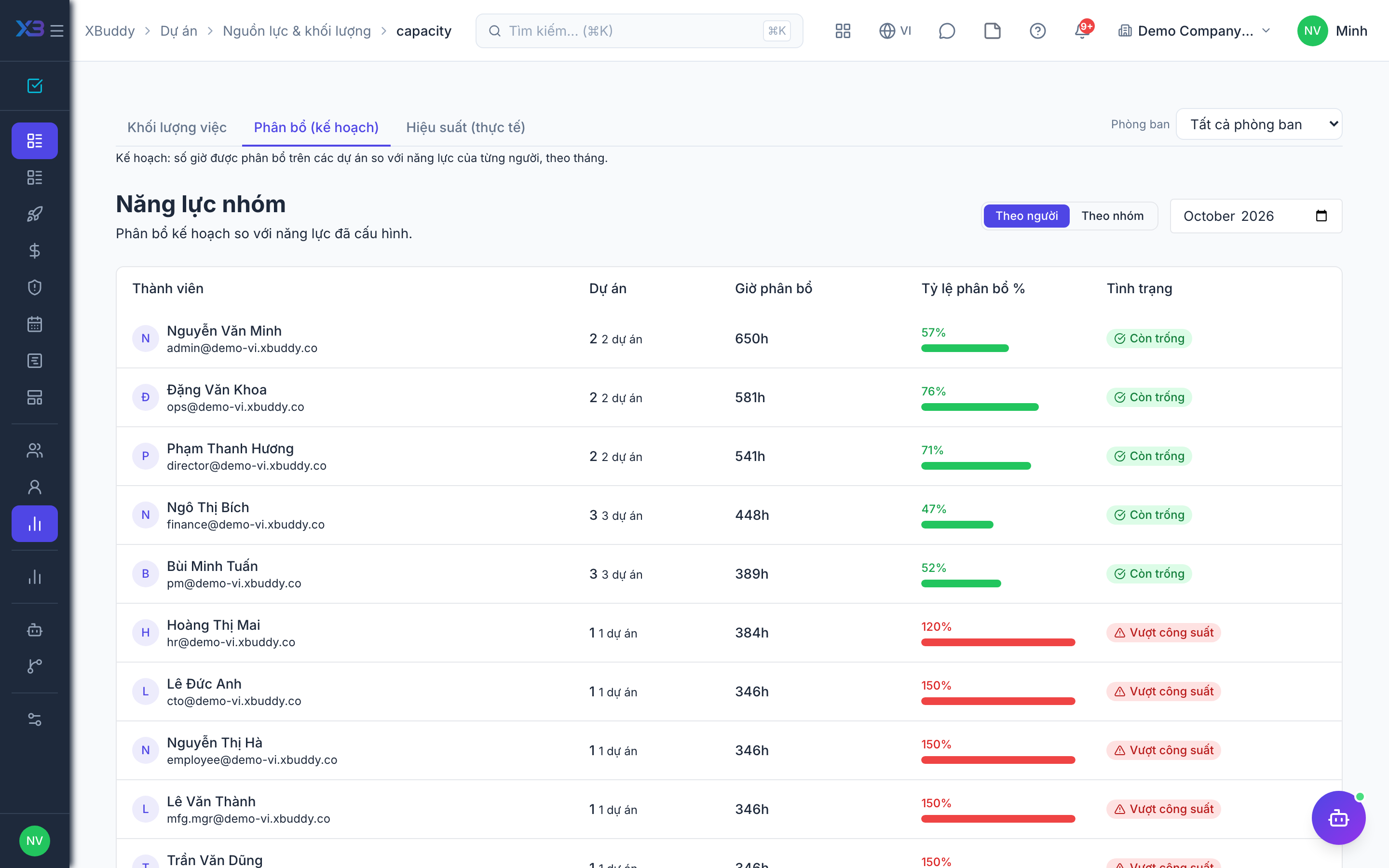The height and width of the screenshot is (868, 1389).
Task: Switch to Hiệu suất (thực tế) tab
Action: coord(465,127)
